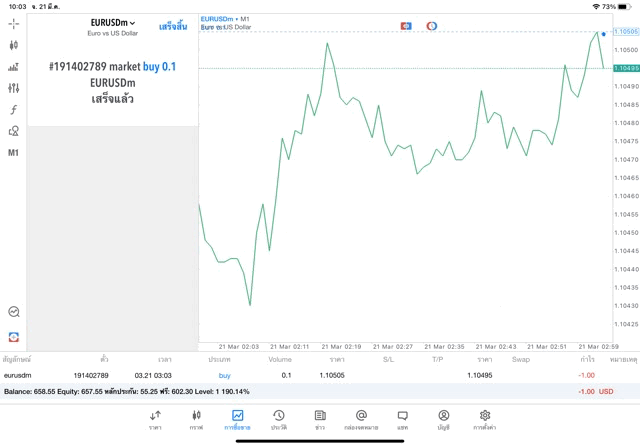Open the Quotes tab with arrows icon
The image size is (640, 447).
[155, 420]
